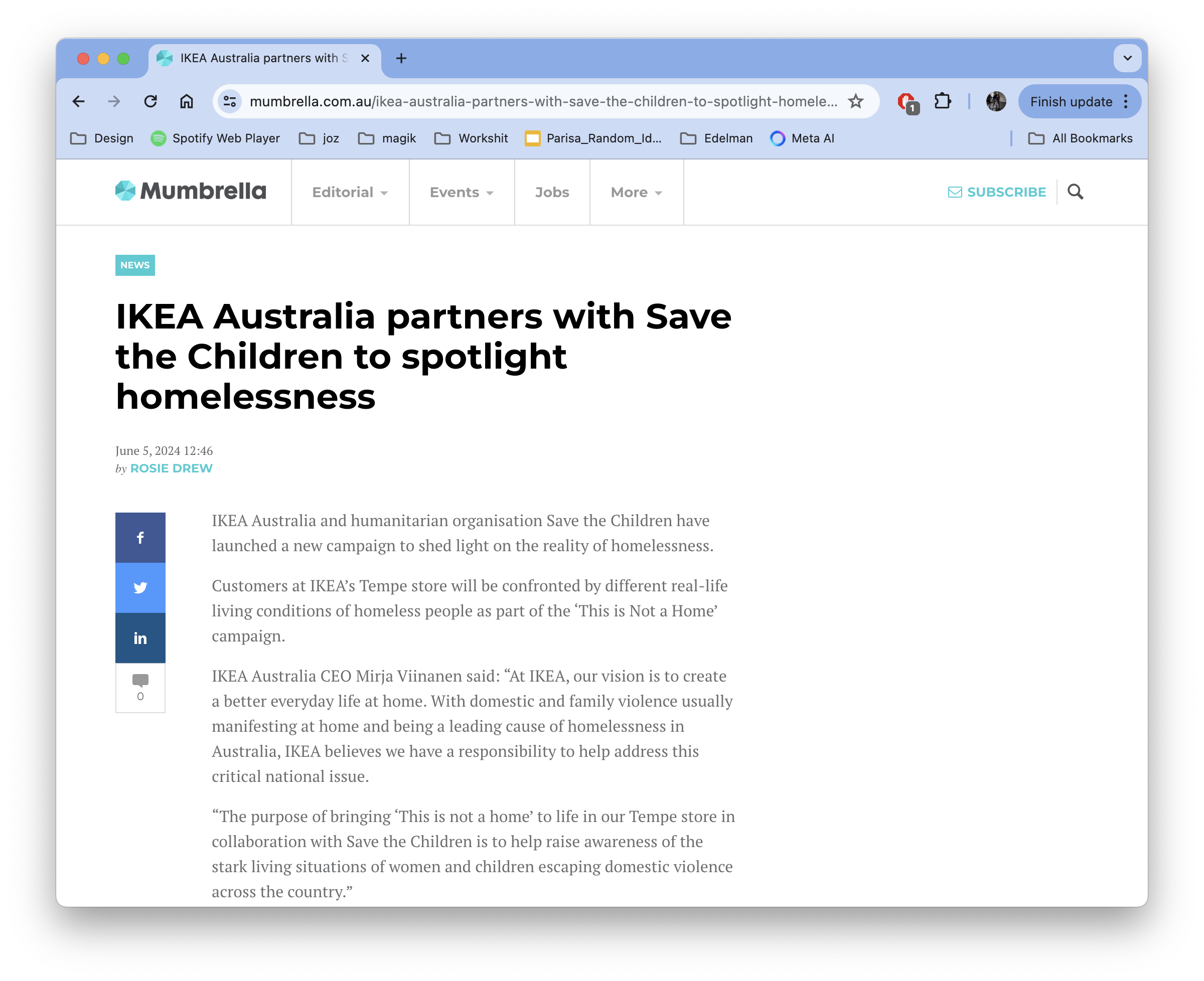
Task: View site information in address bar
Action: tap(229, 102)
